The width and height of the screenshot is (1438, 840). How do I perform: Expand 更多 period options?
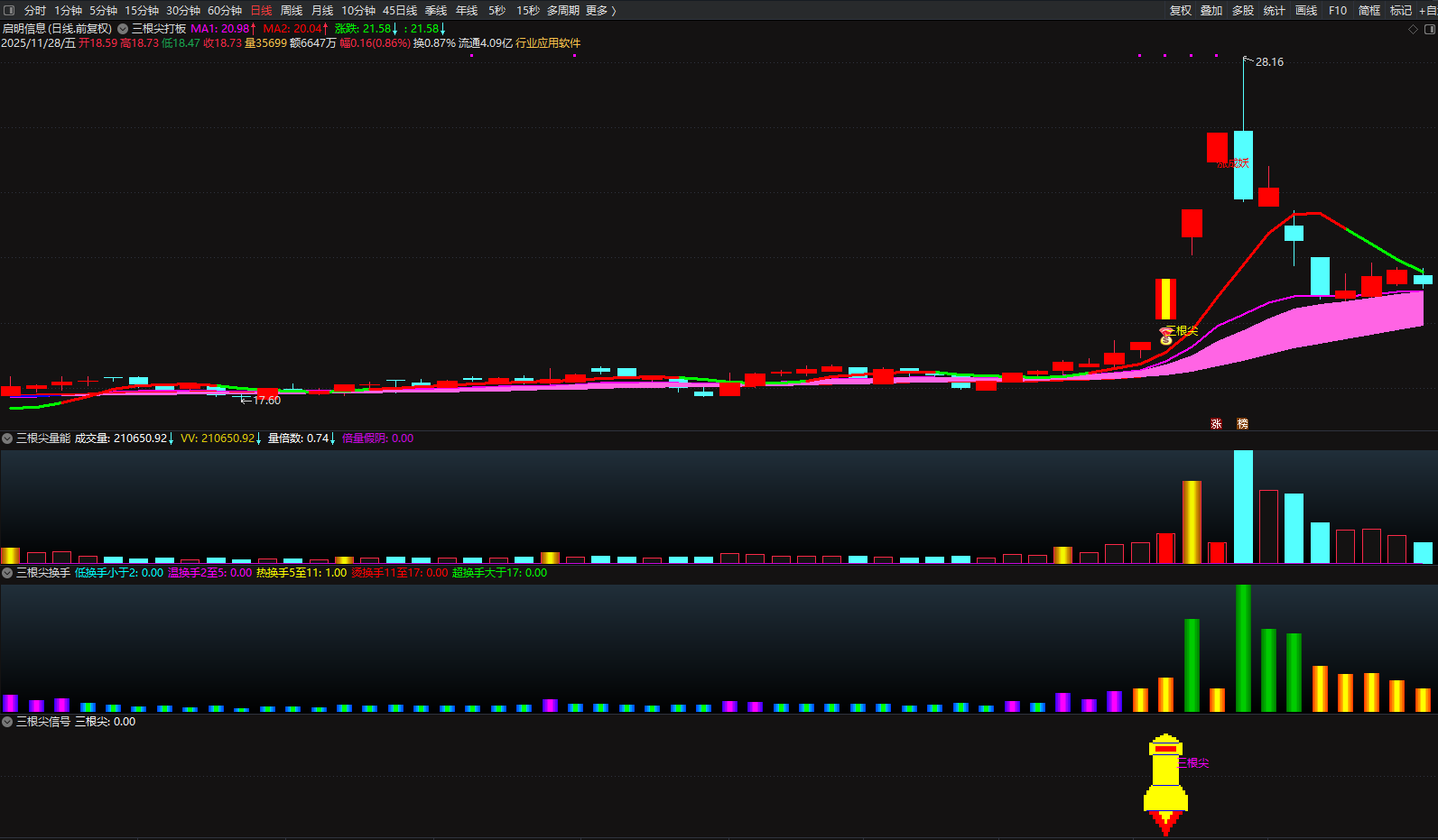pyautogui.click(x=600, y=11)
